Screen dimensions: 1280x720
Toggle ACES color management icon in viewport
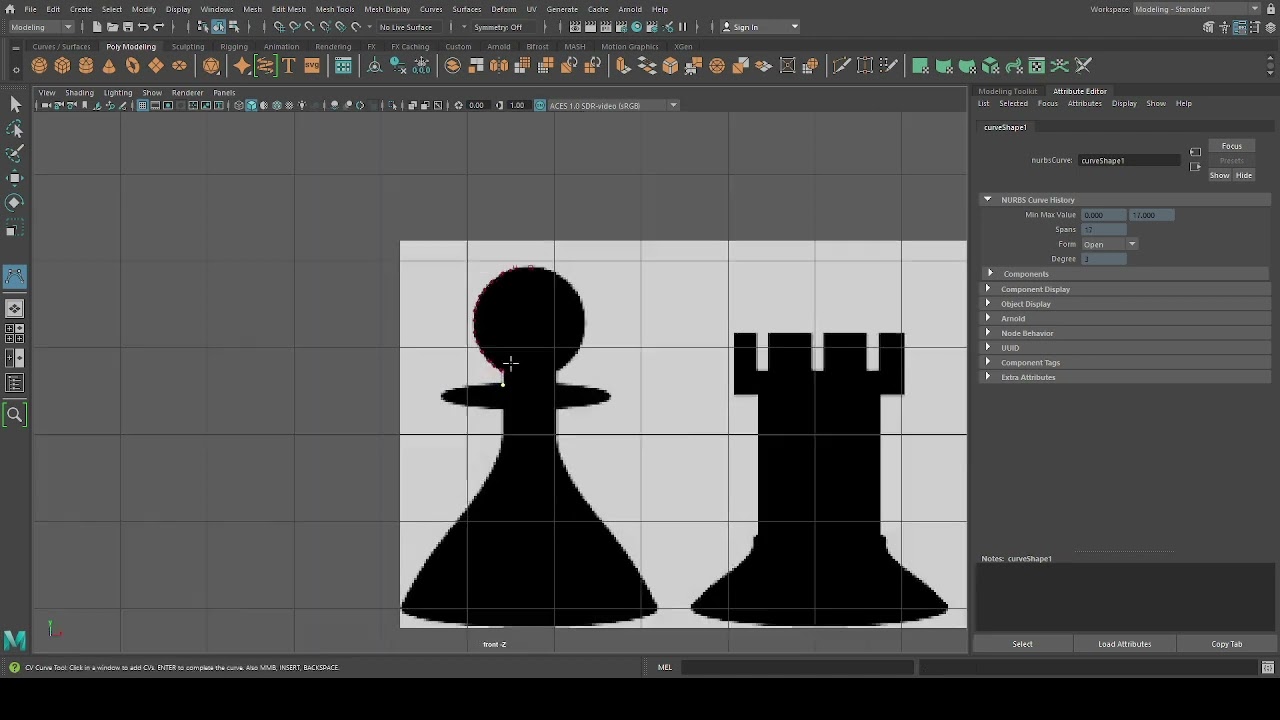[x=540, y=105]
